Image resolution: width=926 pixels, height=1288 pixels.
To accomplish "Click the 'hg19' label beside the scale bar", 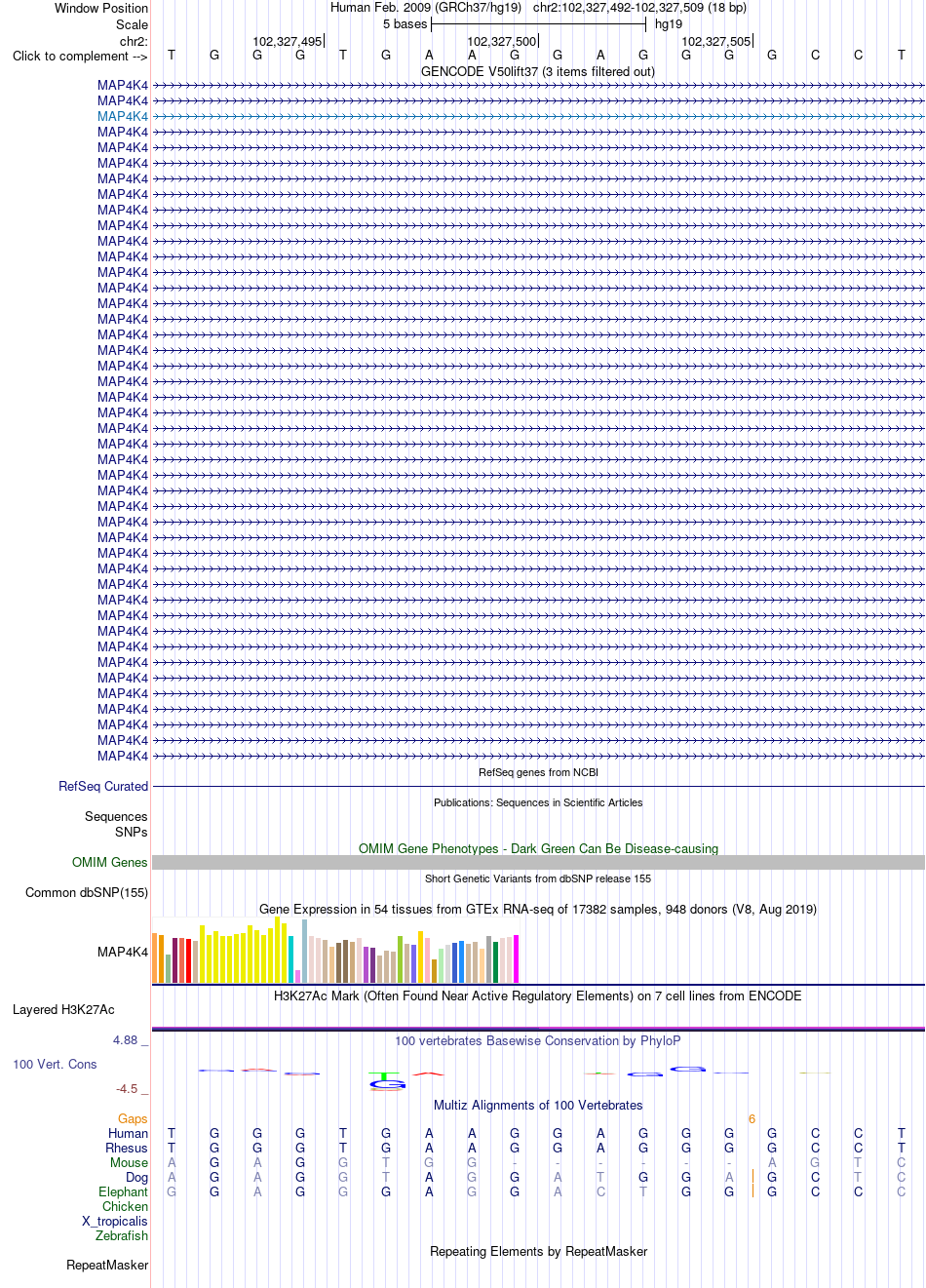I will point(669,23).
